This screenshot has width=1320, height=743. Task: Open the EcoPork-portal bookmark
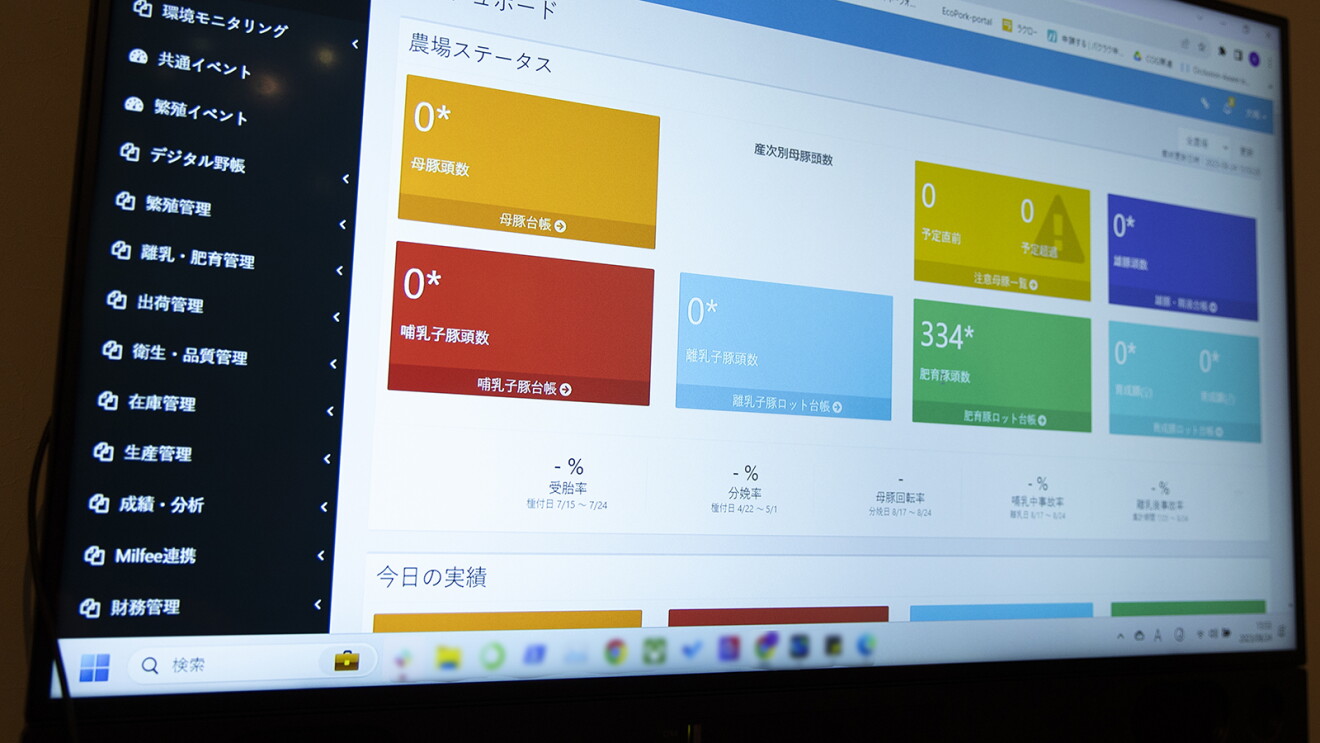(x=966, y=17)
